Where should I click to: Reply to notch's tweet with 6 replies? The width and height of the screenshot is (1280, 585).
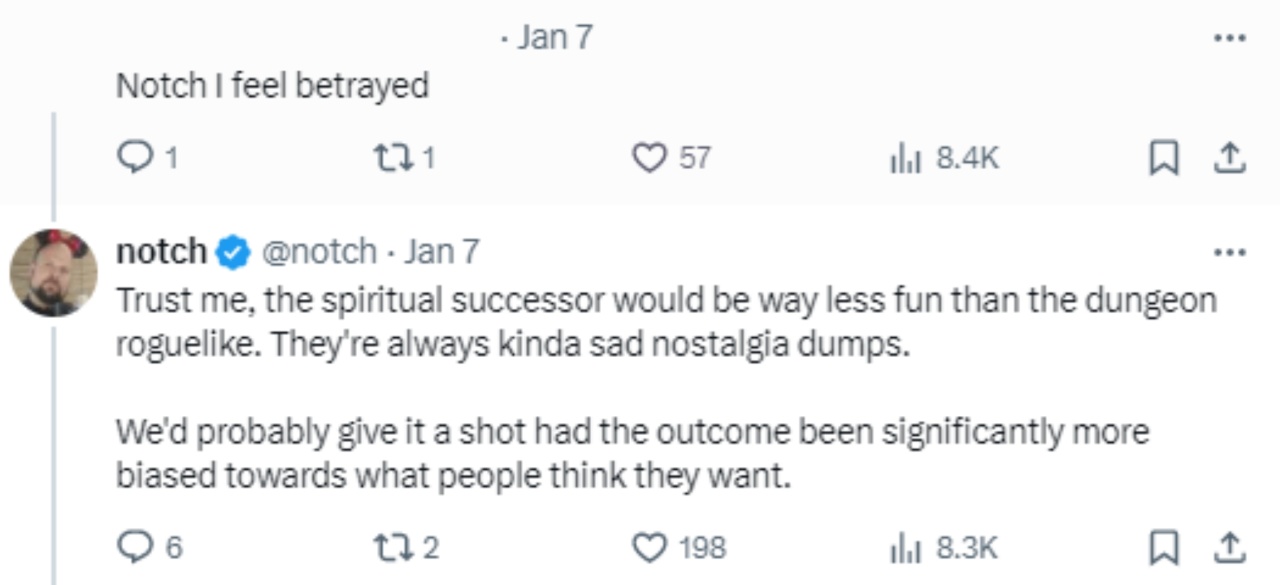(133, 546)
